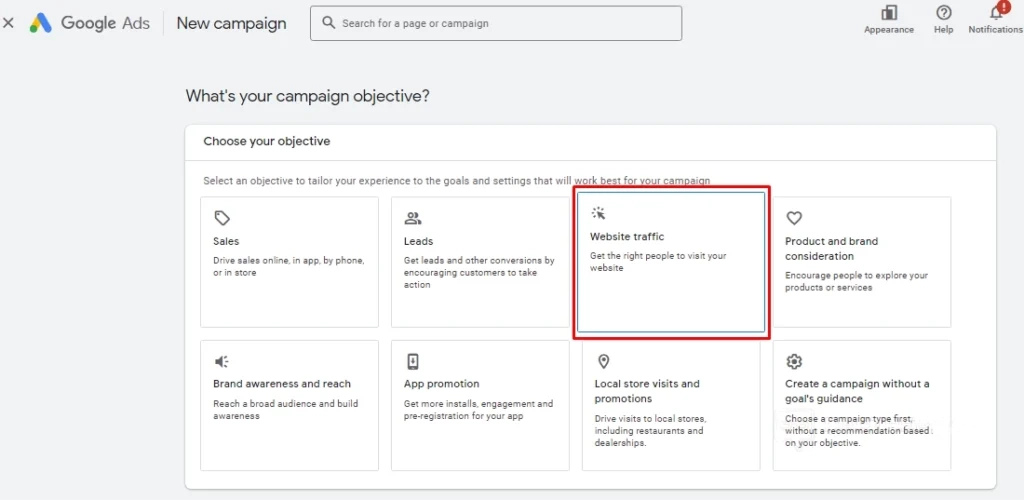Click 'Drive sales online, in app, by phone' description

point(289,266)
